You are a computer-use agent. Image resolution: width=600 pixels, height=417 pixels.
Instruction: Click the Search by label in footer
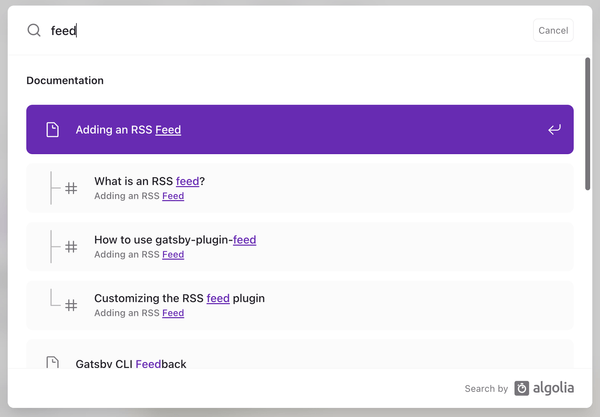pos(486,389)
